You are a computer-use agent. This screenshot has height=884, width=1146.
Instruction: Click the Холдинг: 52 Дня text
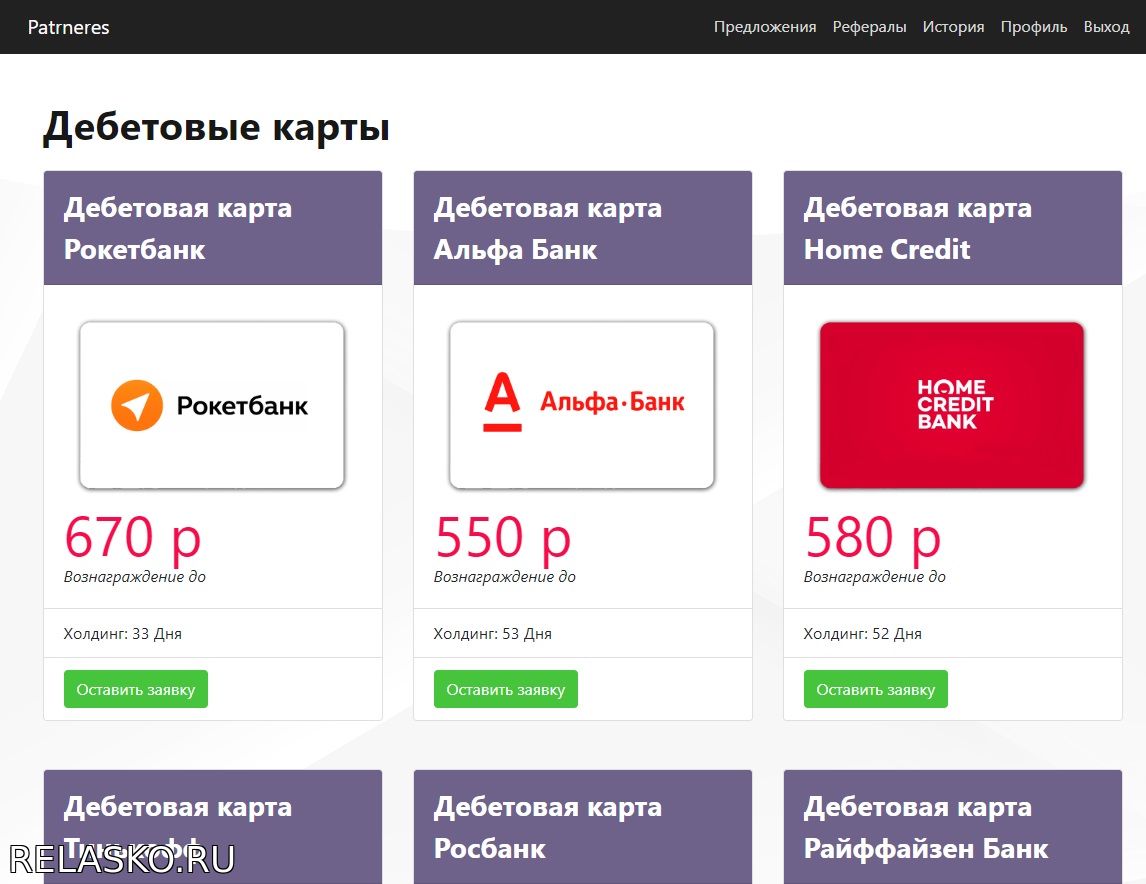coord(863,634)
